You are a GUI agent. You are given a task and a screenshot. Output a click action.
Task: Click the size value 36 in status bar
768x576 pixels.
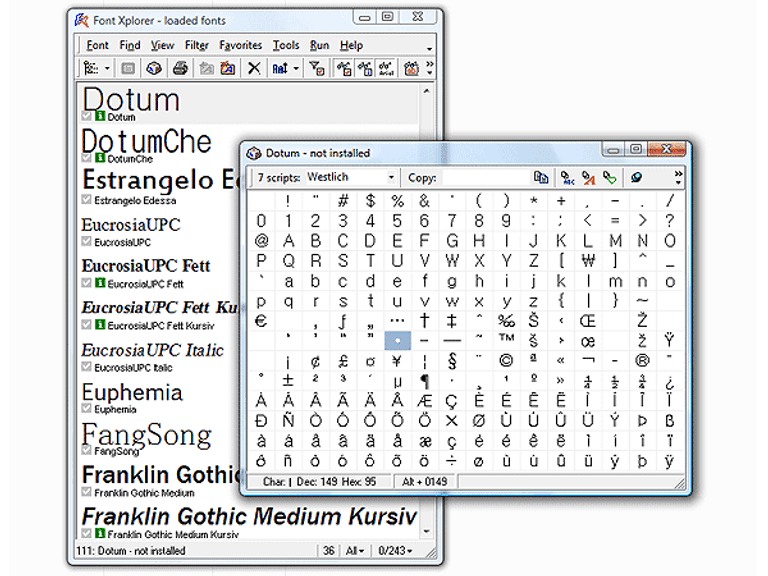(329, 551)
